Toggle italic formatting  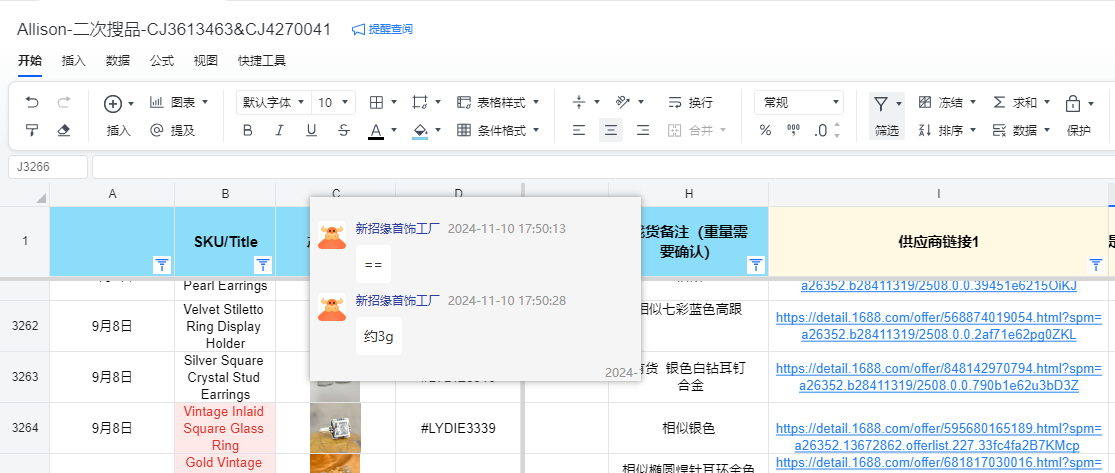click(279, 130)
